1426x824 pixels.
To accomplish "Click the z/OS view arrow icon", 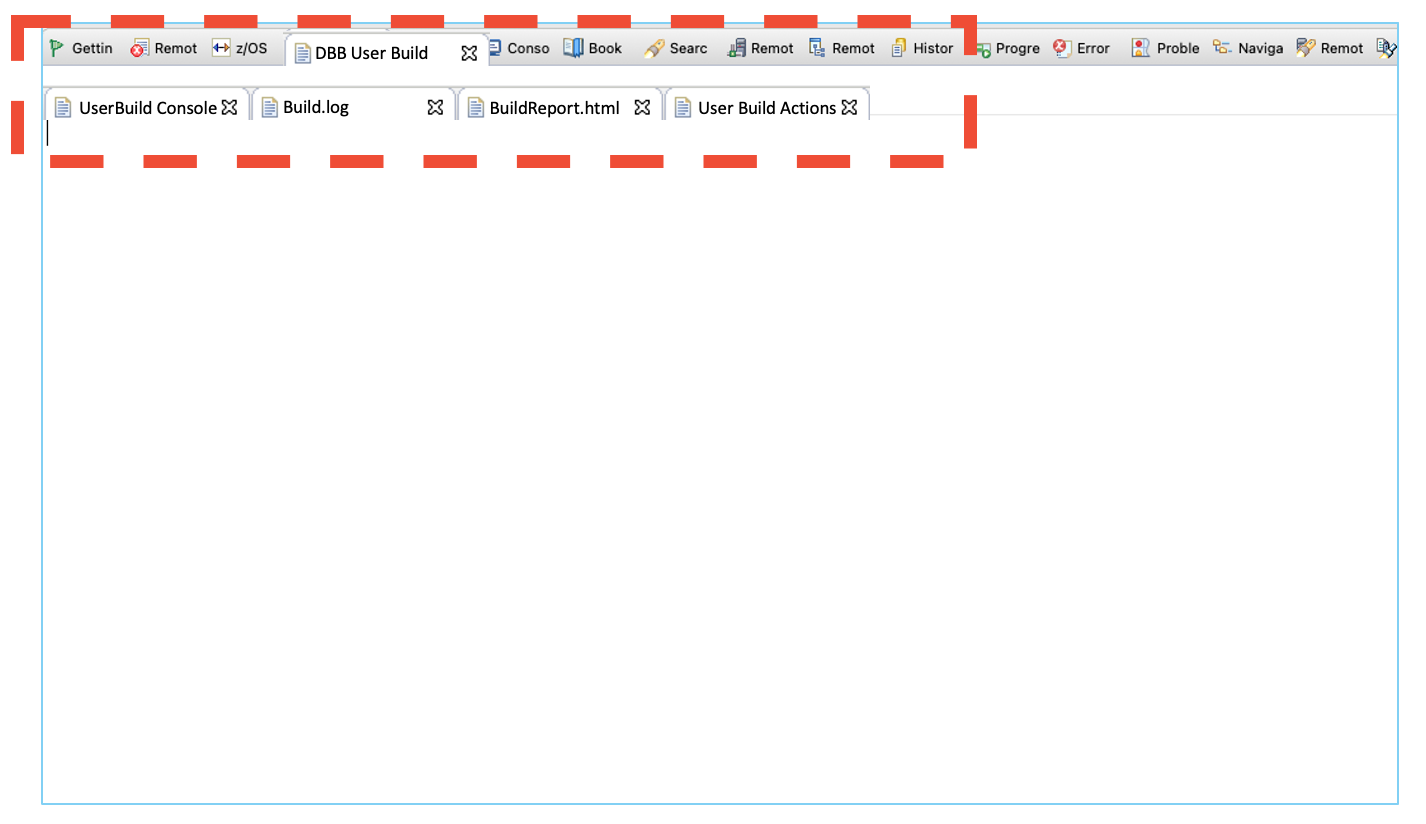I will [221, 48].
